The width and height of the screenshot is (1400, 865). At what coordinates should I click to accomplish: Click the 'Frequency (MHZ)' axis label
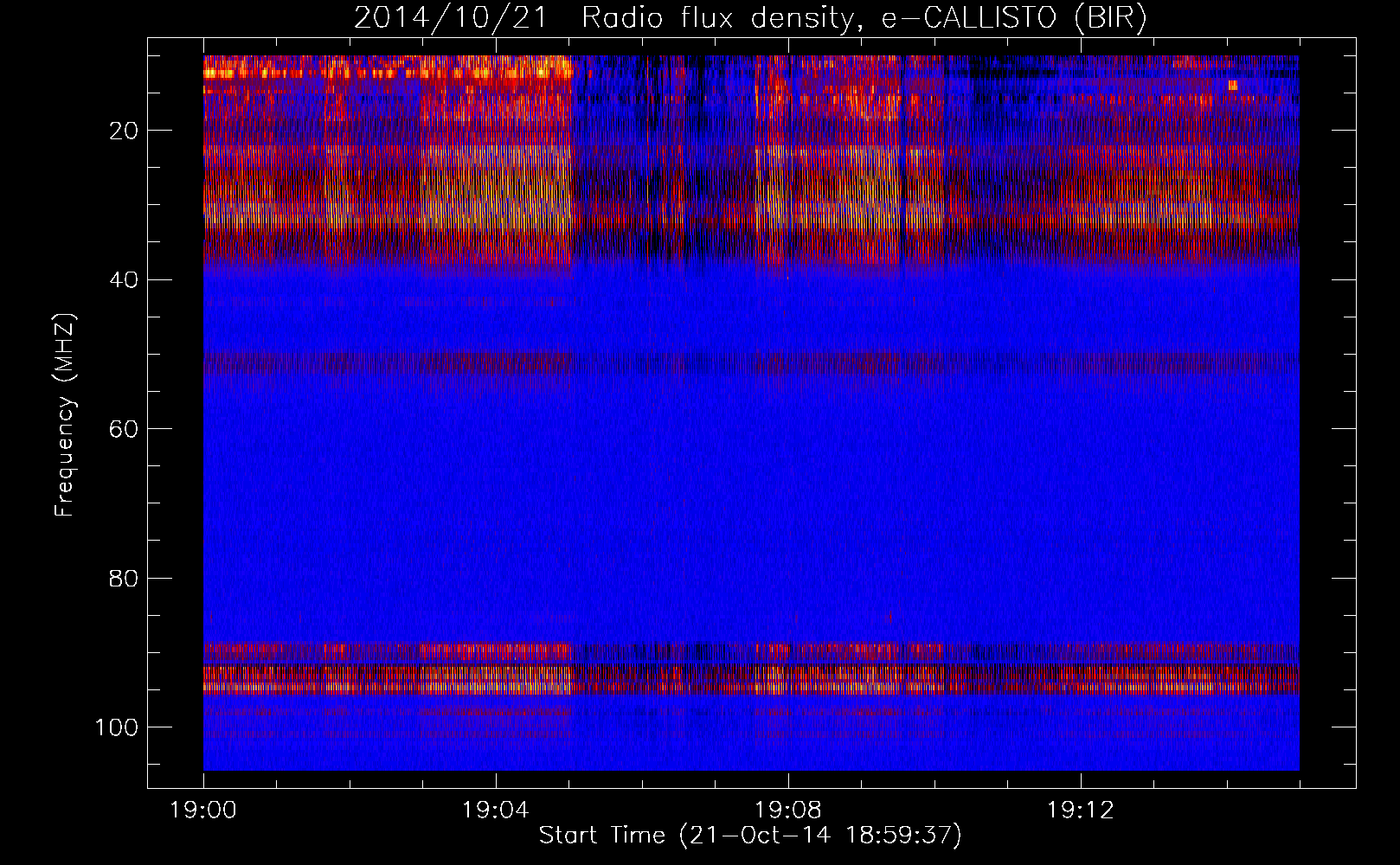click(65, 415)
